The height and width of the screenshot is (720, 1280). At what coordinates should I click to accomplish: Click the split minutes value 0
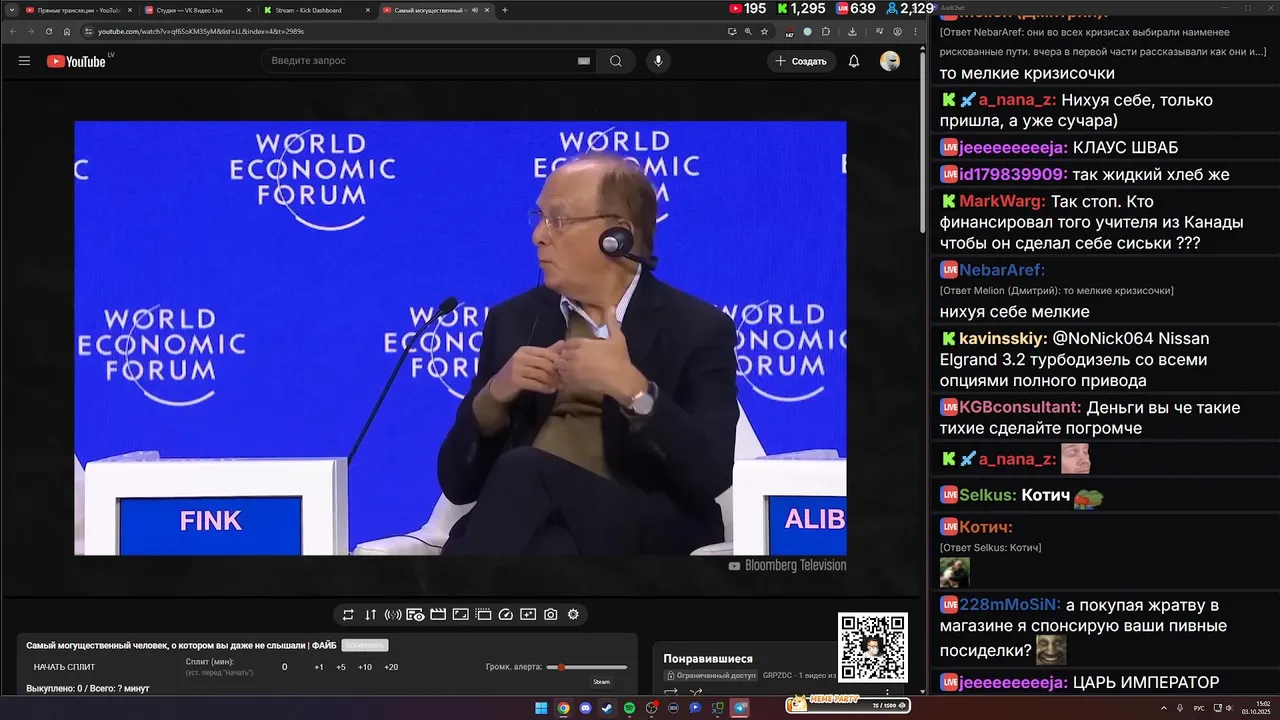click(x=284, y=667)
